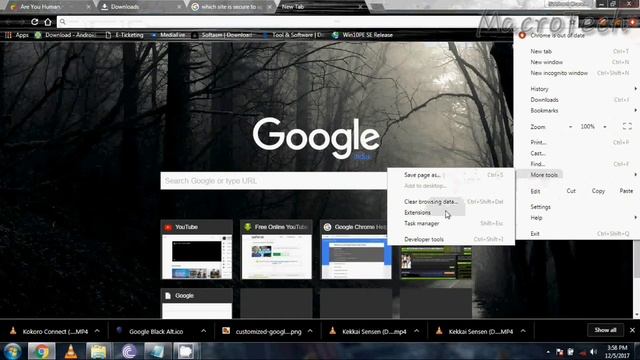Open the customized-googl png download
This screenshot has width=640, height=360.
pos(262,331)
